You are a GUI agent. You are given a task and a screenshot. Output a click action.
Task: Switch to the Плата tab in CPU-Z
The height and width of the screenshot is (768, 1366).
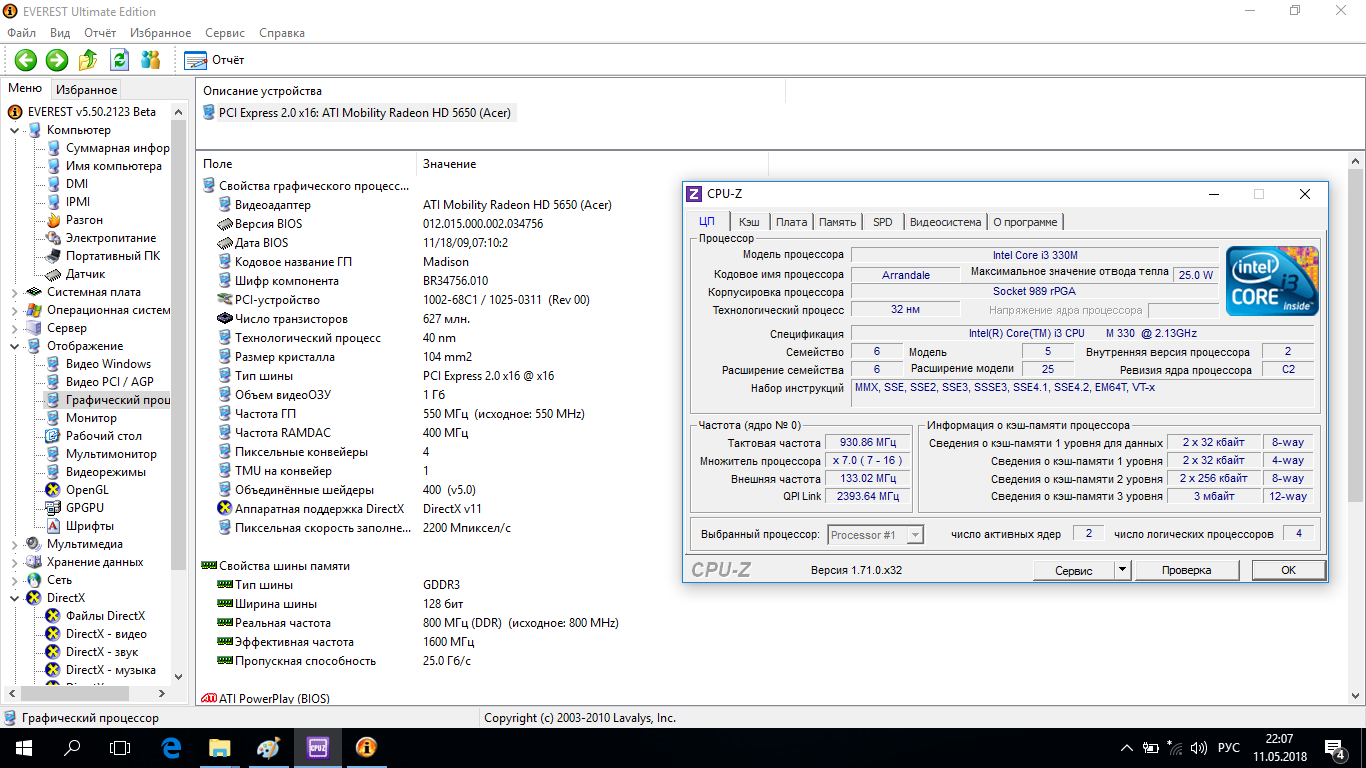tap(791, 222)
